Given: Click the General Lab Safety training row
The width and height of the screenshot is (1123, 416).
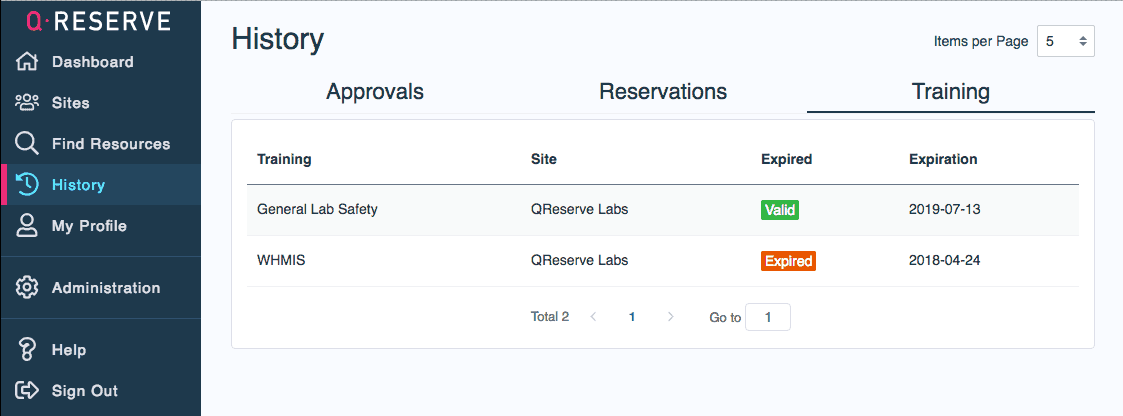Looking at the screenshot, I should (317, 210).
